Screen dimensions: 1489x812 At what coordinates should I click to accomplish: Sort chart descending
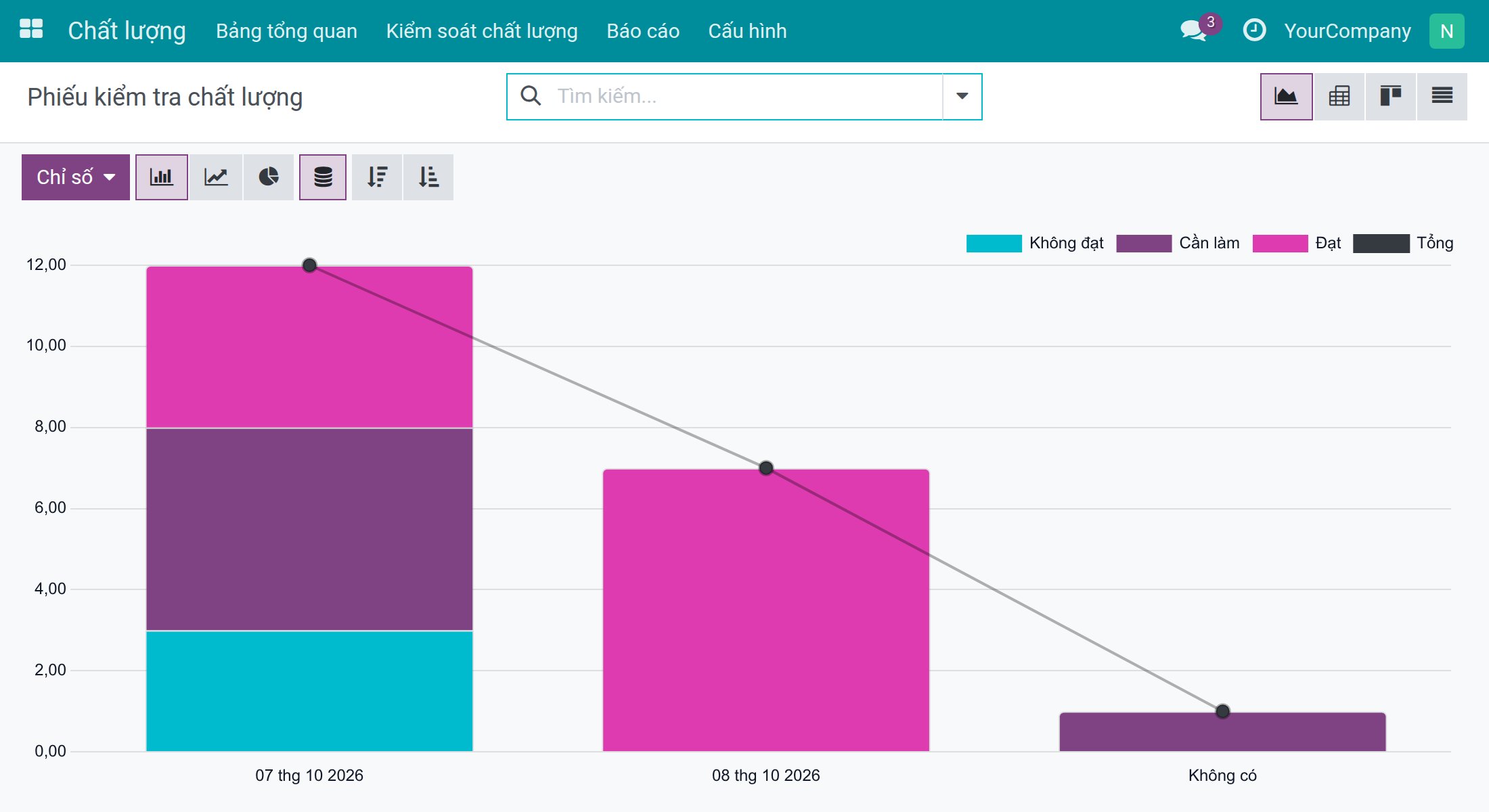377,177
